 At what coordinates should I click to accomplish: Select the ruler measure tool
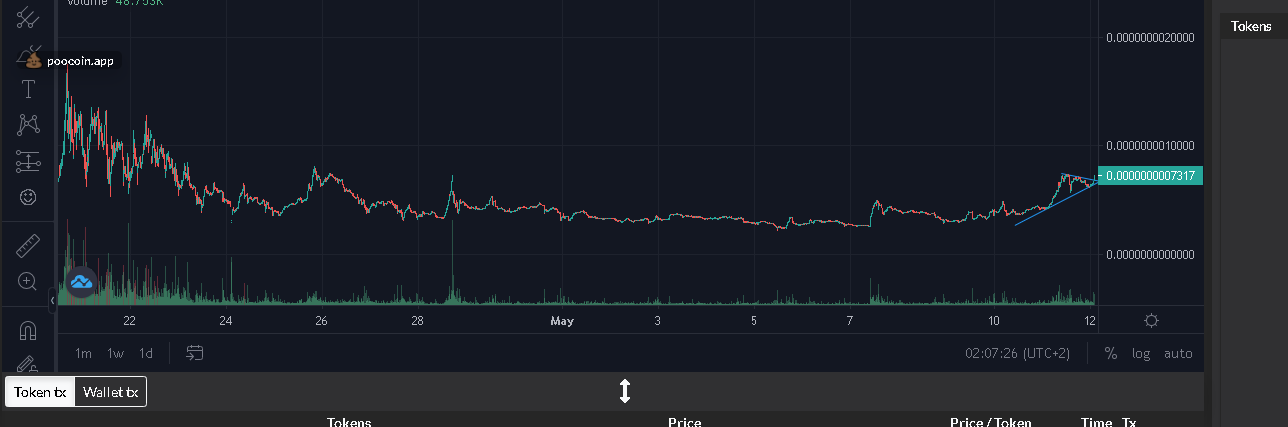[x=28, y=245]
